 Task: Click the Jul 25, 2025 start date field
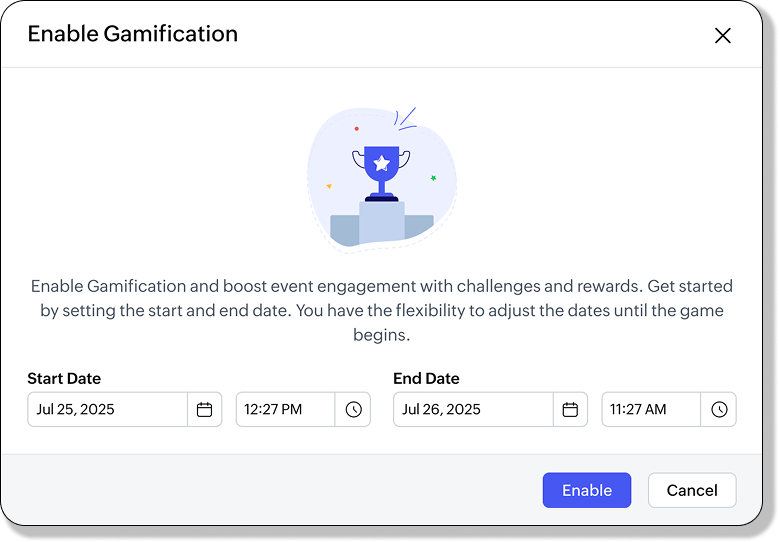click(107, 409)
